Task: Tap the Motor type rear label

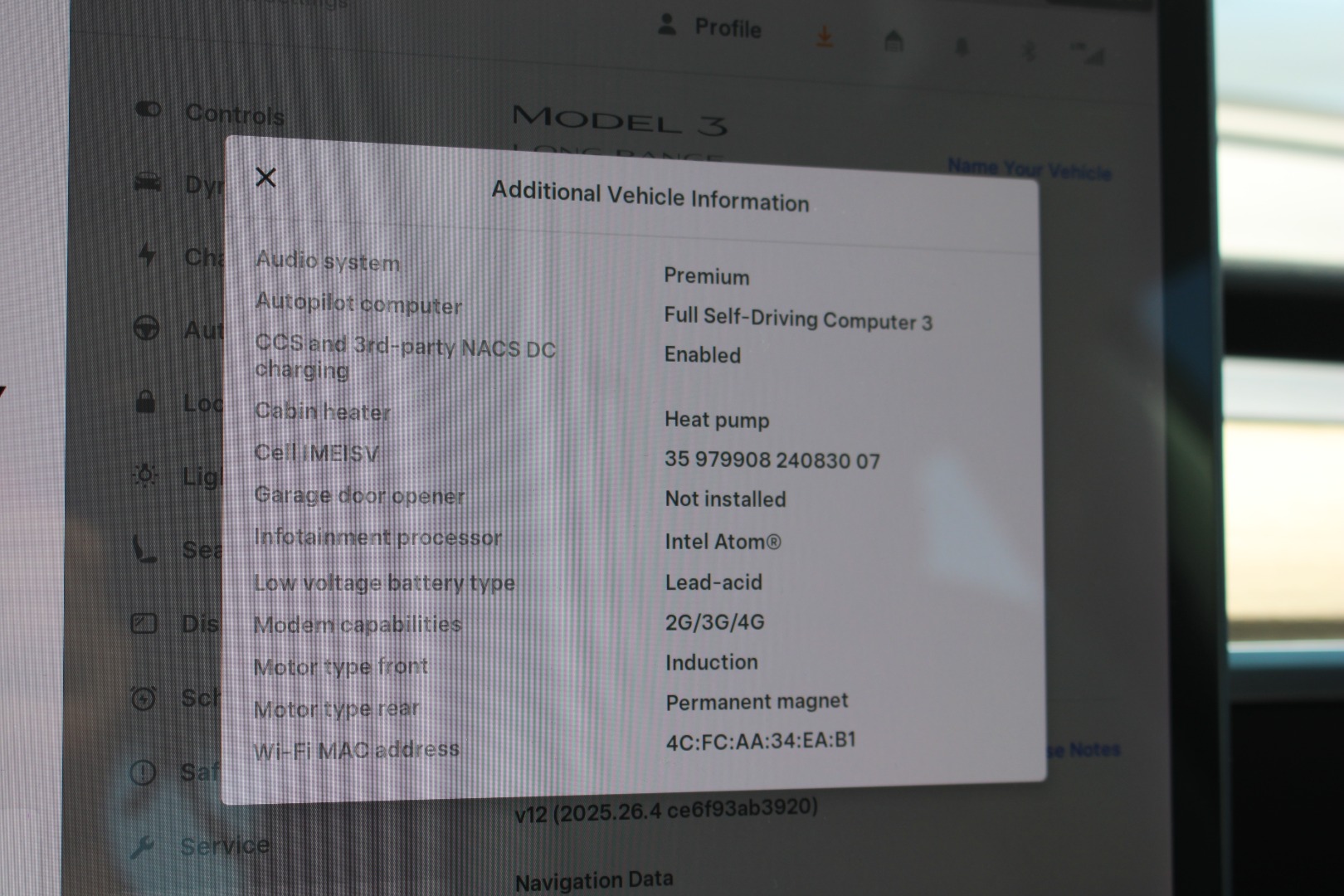Action: tap(337, 709)
